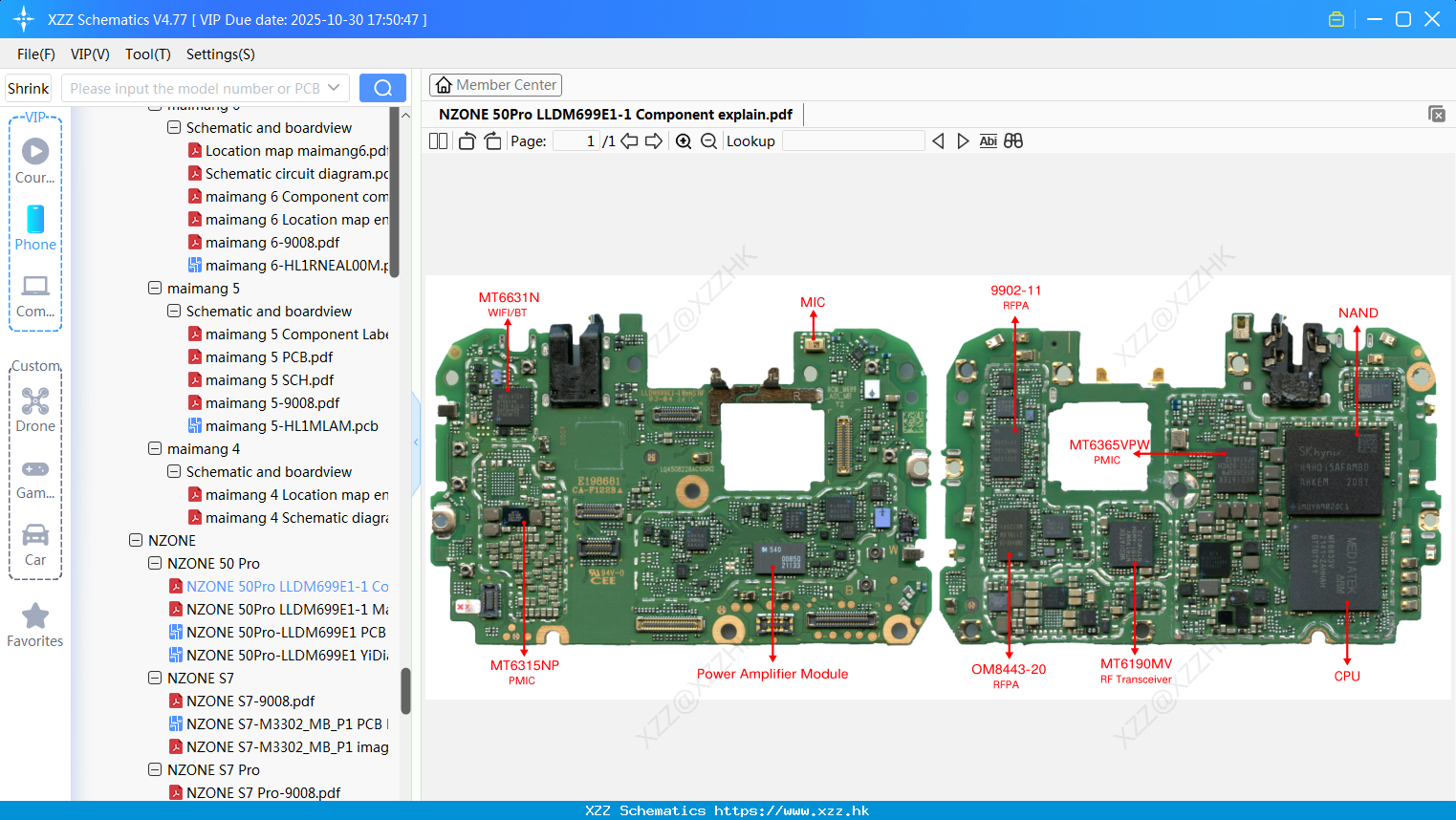Click the blue search button
The image size is (1456, 820).
coord(382,88)
